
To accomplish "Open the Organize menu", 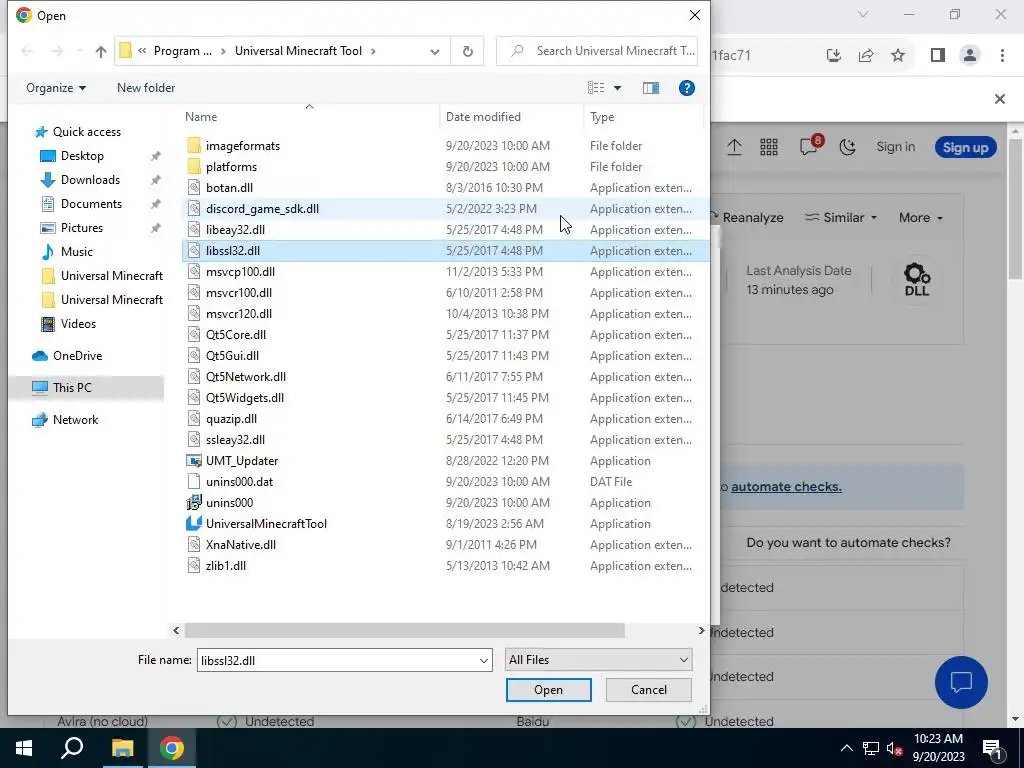I will click(x=56, y=88).
